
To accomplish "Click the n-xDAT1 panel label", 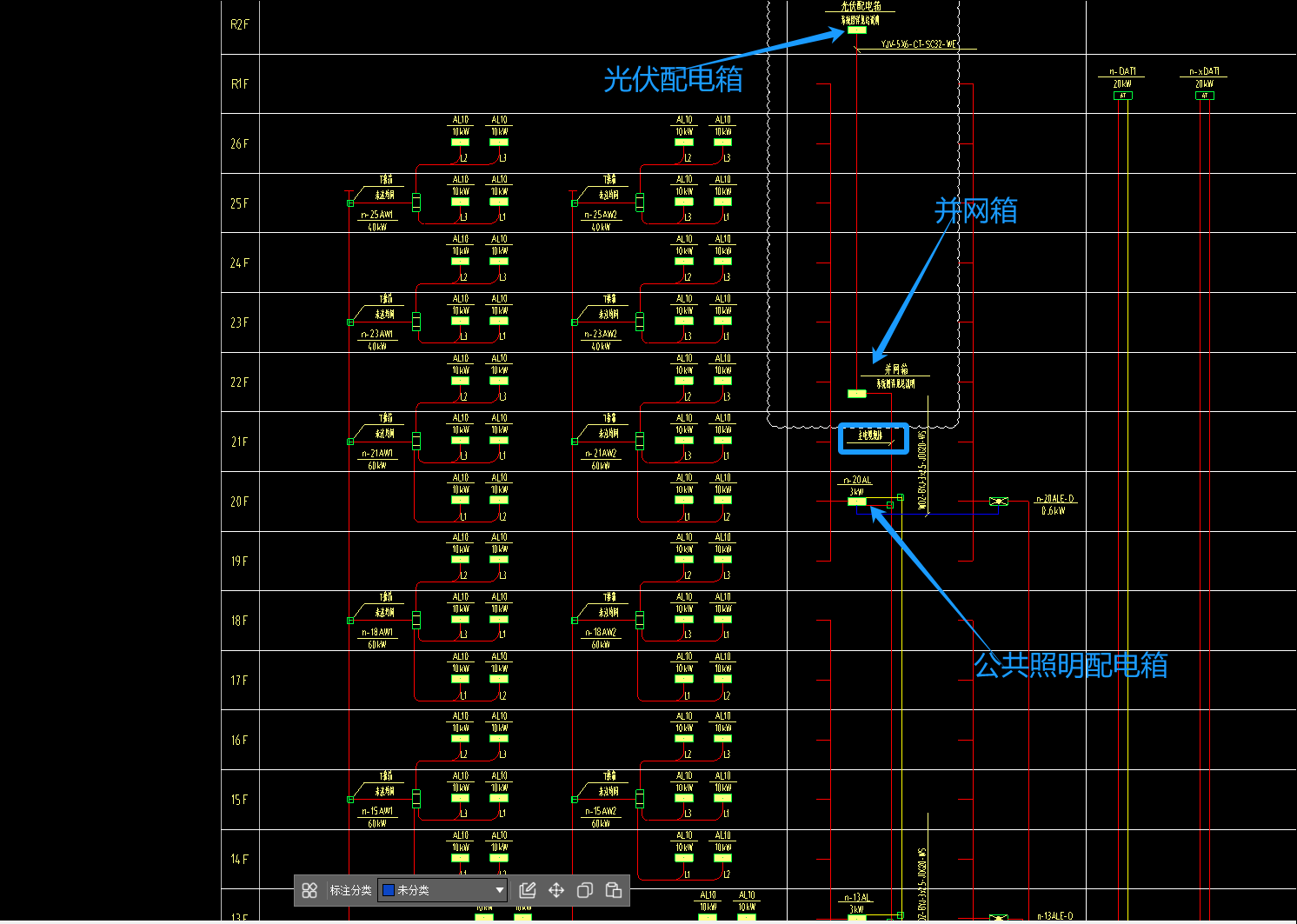I will click(1204, 71).
